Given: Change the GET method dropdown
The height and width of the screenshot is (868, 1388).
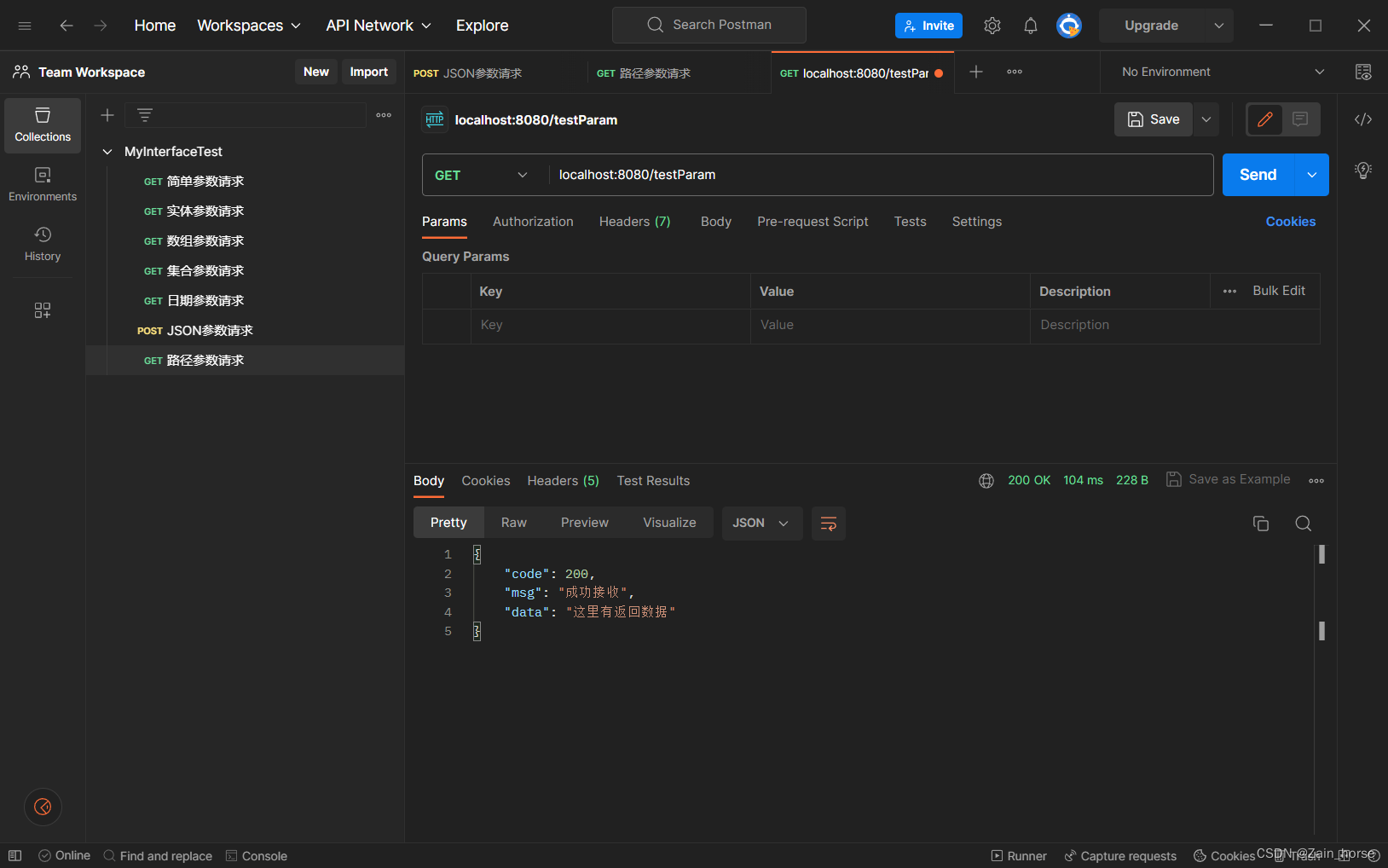Looking at the screenshot, I should (482, 175).
